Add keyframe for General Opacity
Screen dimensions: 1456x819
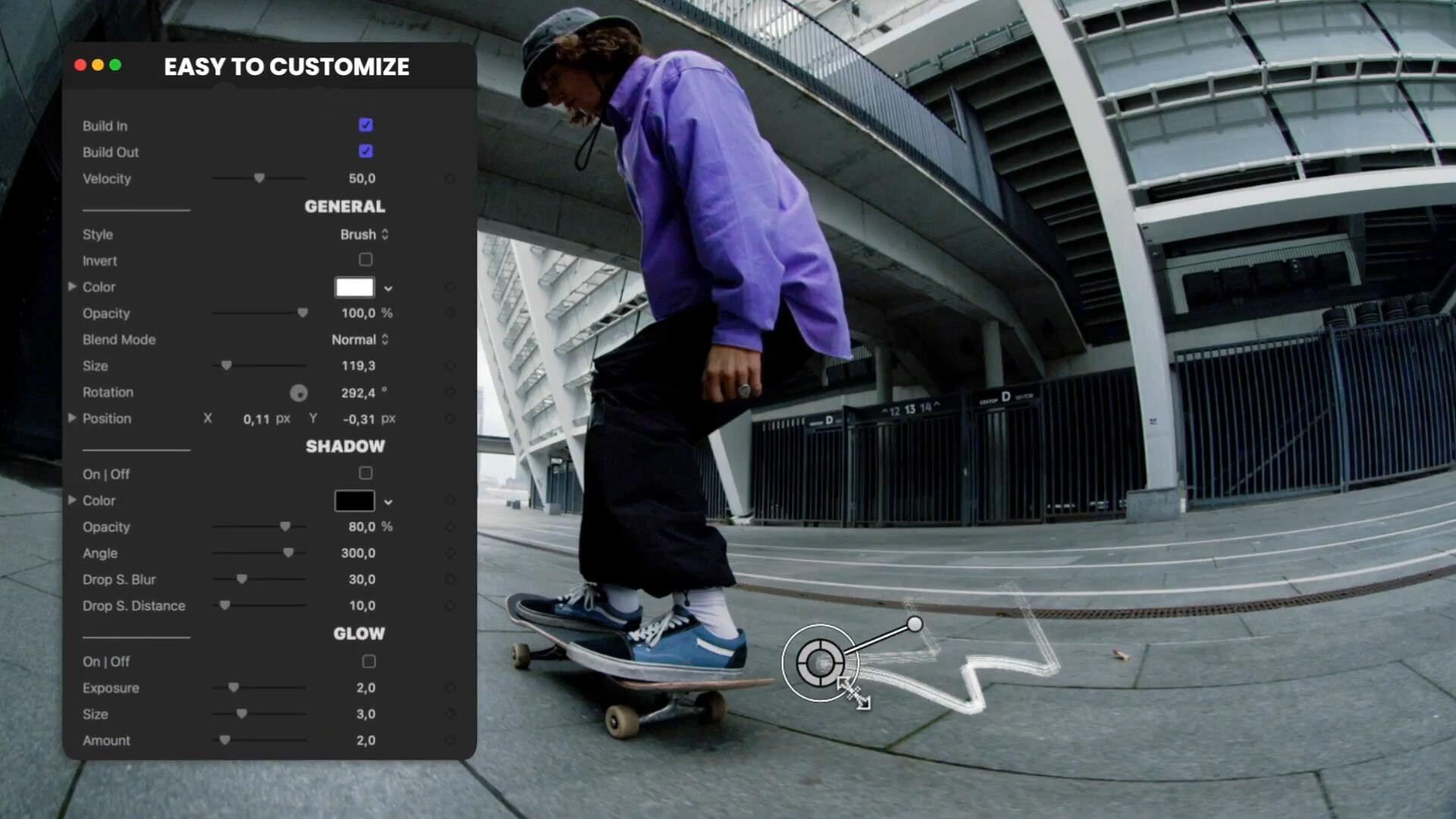click(450, 313)
